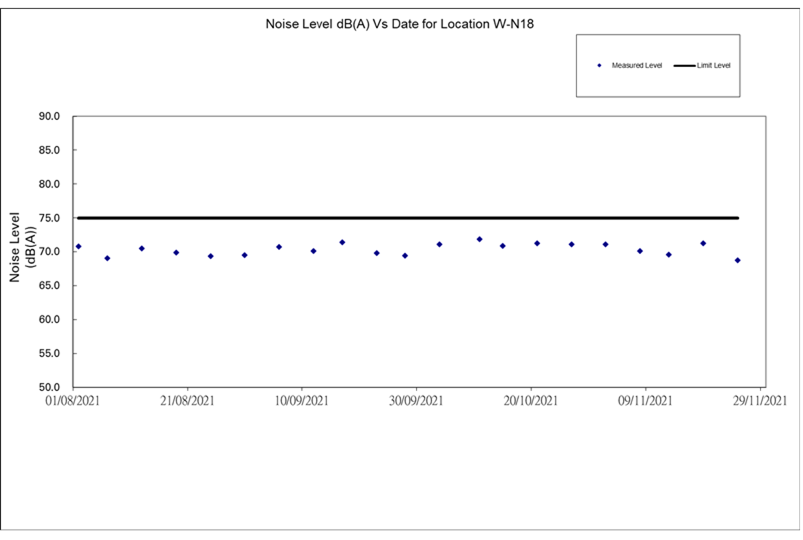Screen dimensions: 803x540
Task: Select the first measured data point on the left
Action: tap(78, 246)
